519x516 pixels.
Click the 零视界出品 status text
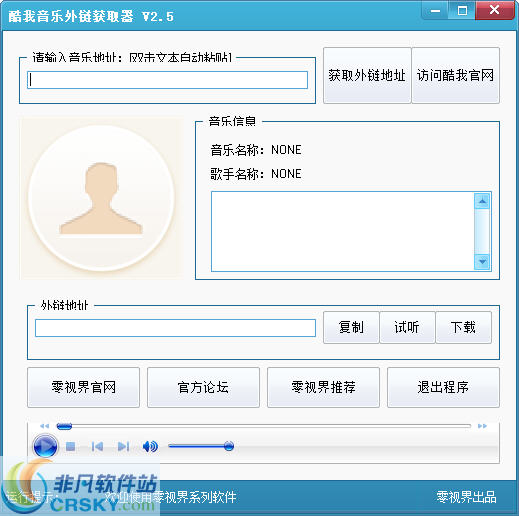click(x=466, y=497)
